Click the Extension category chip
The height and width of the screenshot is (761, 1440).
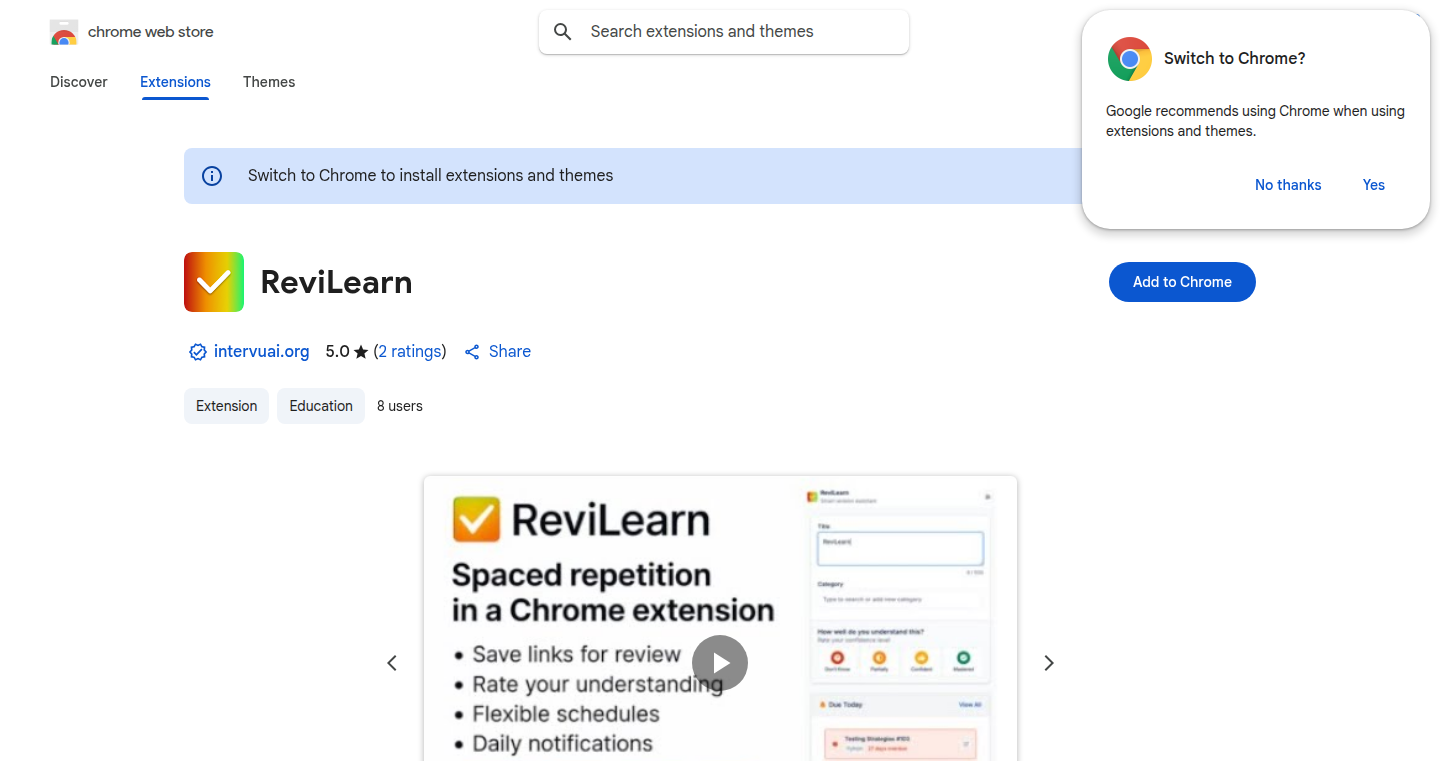(226, 406)
